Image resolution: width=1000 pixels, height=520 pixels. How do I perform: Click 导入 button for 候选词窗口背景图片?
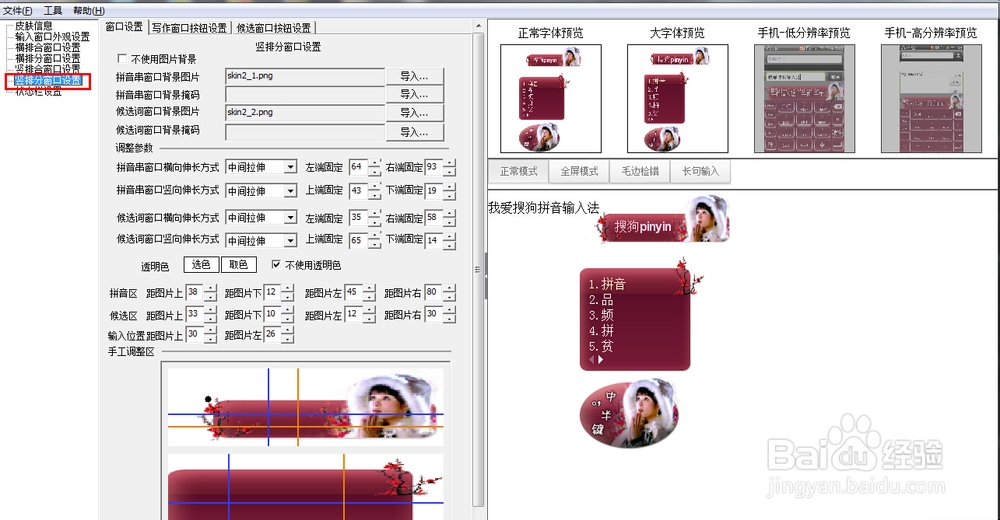(414, 113)
